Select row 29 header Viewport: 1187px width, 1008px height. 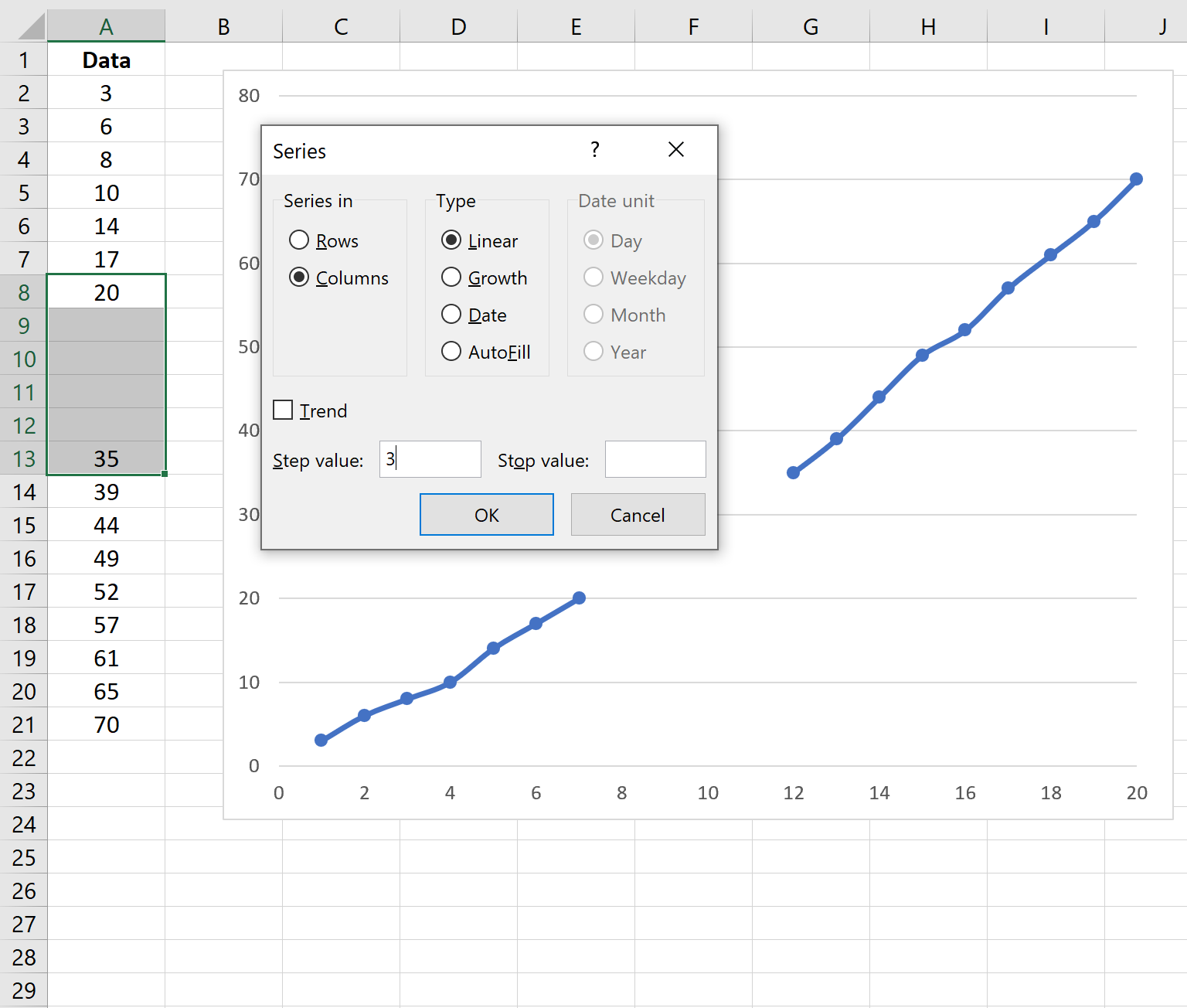click(24, 991)
